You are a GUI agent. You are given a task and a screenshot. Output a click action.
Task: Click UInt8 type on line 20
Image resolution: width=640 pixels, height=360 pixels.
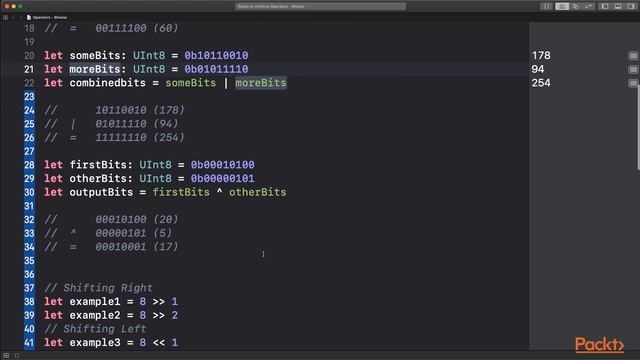(149, 56)
